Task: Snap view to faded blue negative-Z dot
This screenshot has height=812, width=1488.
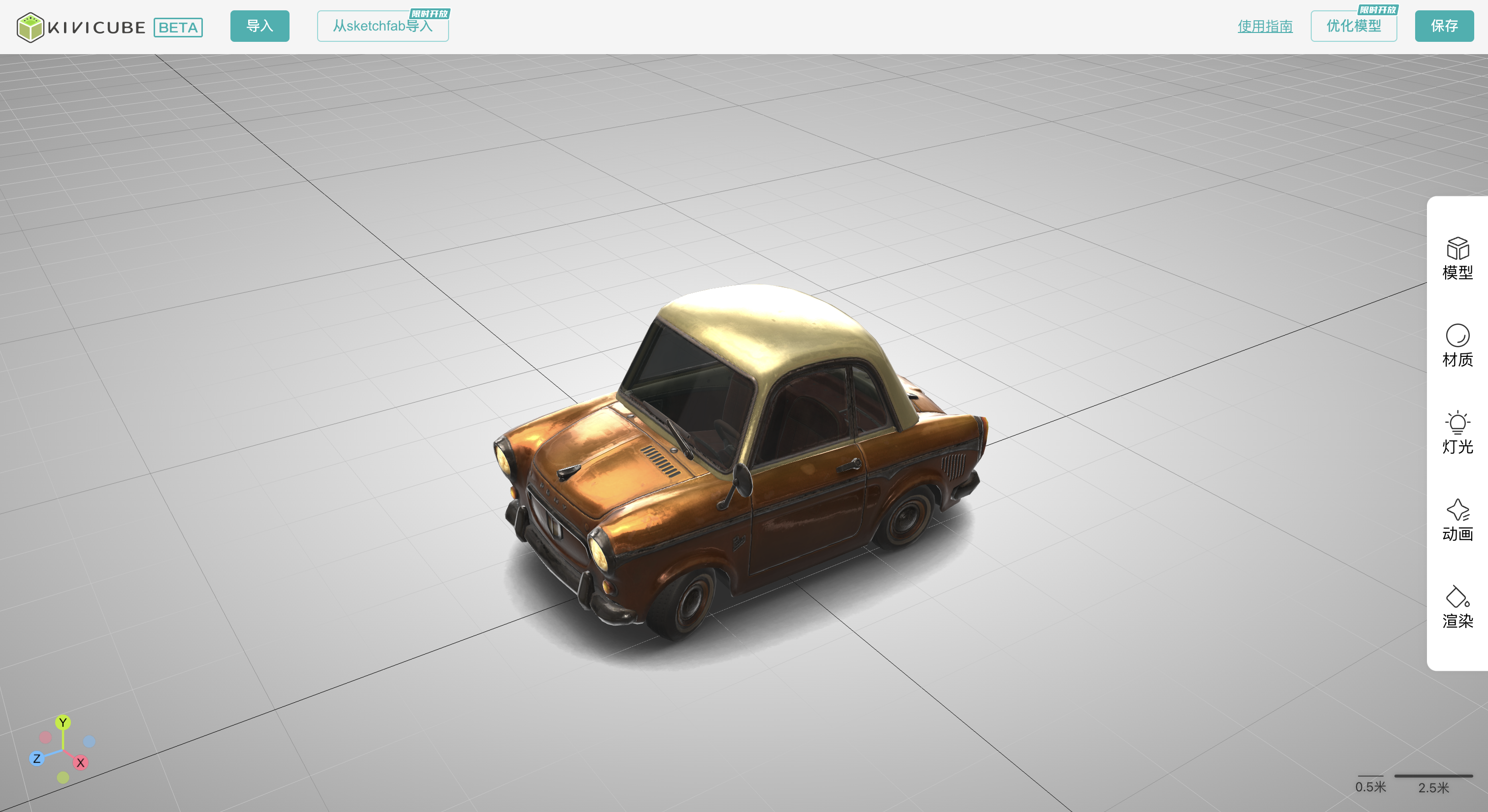Action: point(89,741)
